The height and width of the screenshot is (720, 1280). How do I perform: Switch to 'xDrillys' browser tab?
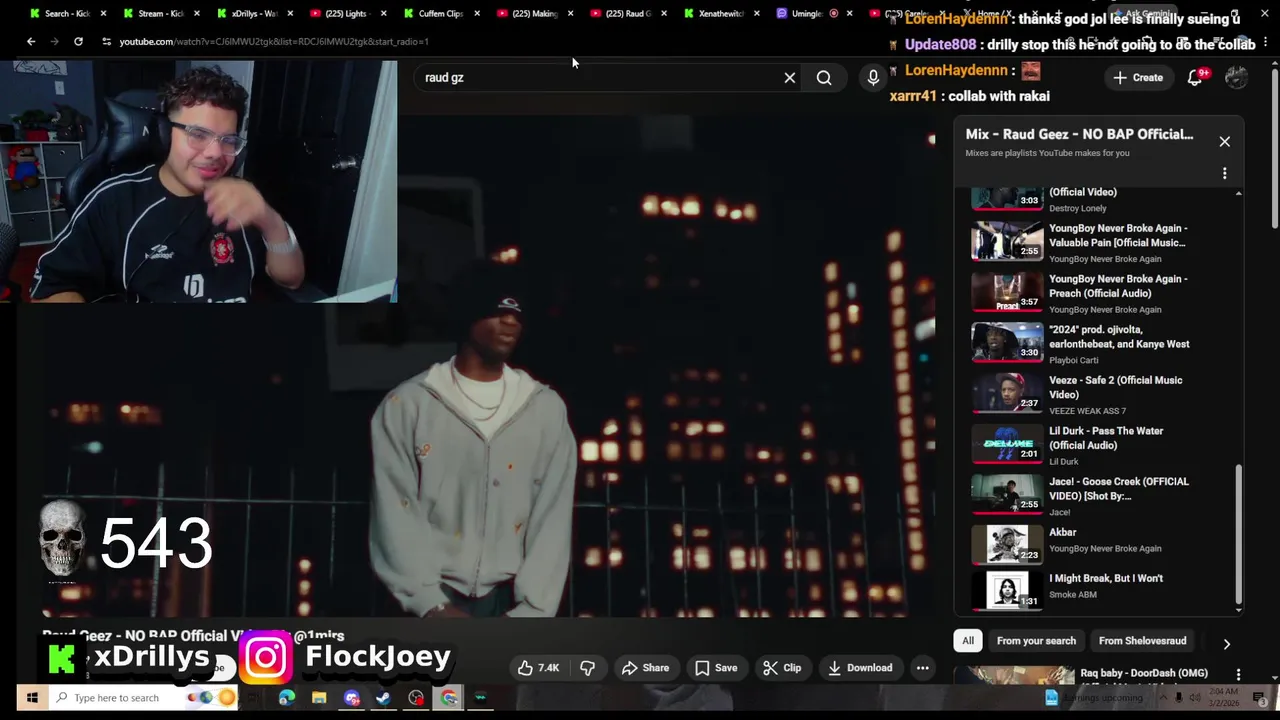click(x=253, y=13)
